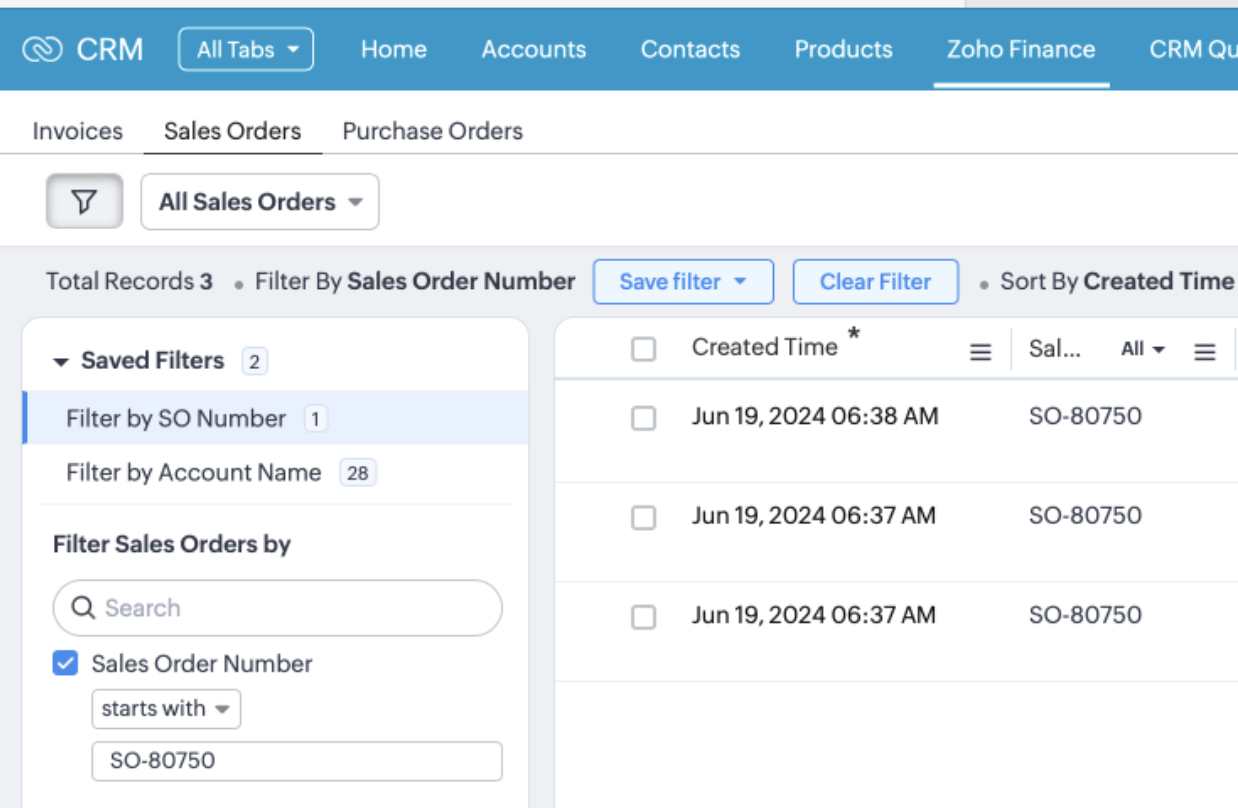
Task: Click the magnifier icon in filter search
Action: [x=83, y=608]
